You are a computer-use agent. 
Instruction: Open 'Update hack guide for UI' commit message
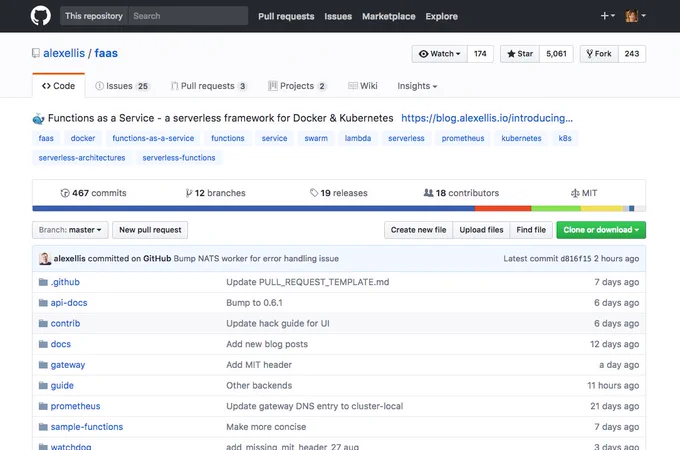tap(278, 323)
